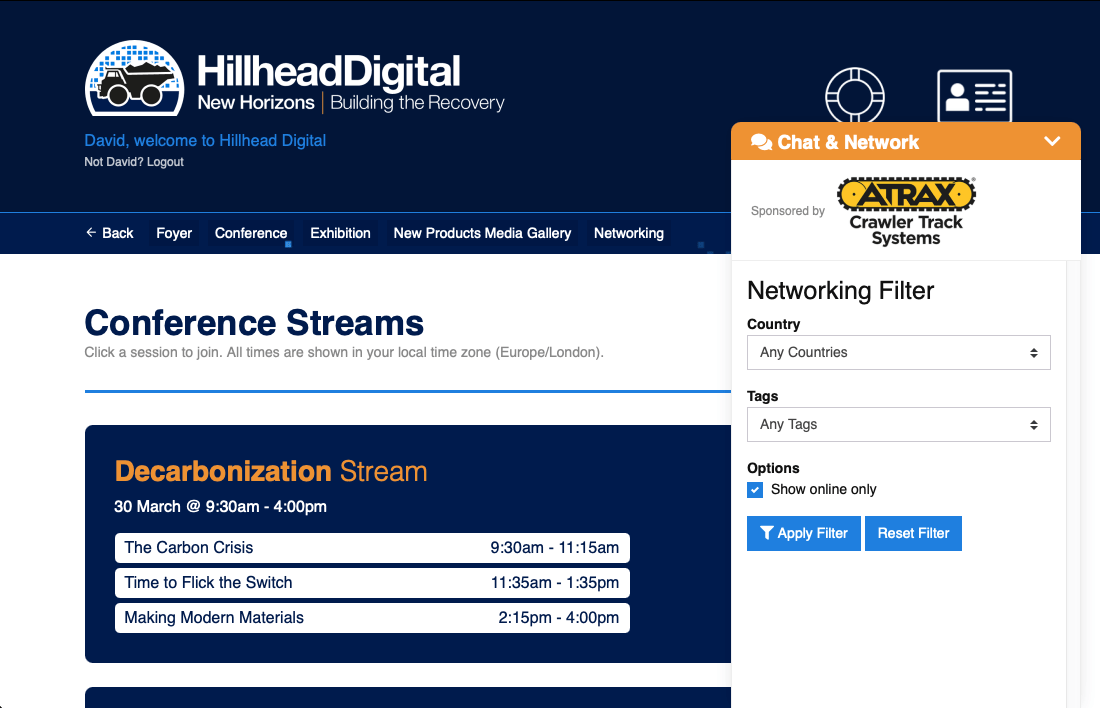Collapse the Chat & Network panel chevron
The height and width of the screenshot is (708, 1100).
pos(1052,141)
